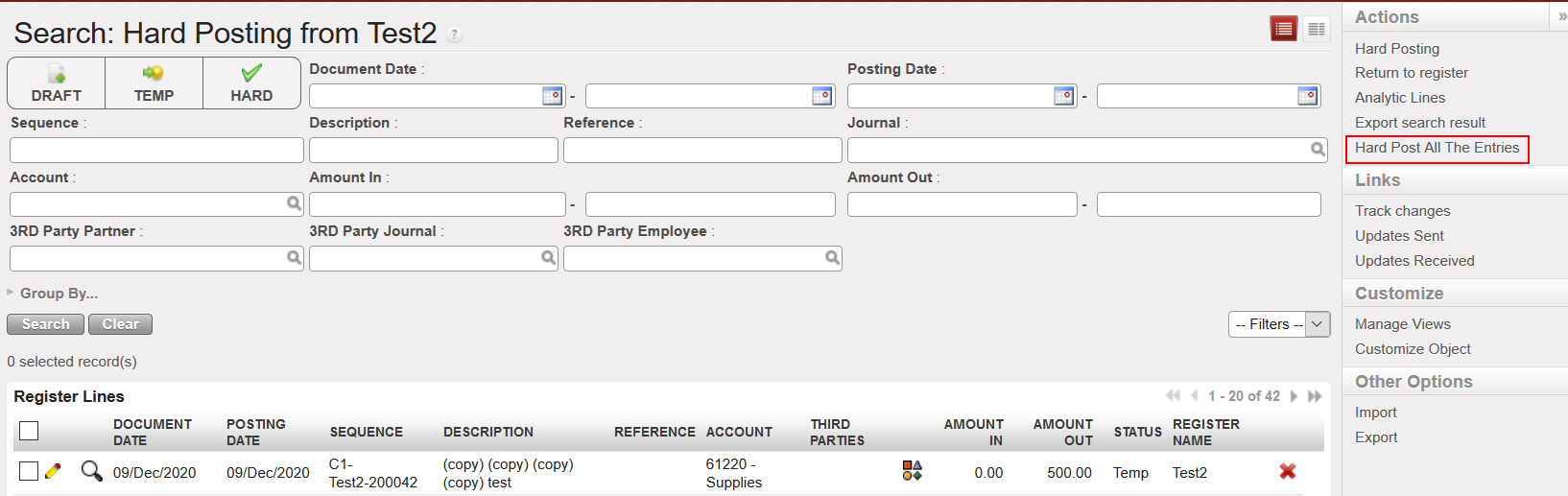Toggle the HARD status filter

(251, 83)
